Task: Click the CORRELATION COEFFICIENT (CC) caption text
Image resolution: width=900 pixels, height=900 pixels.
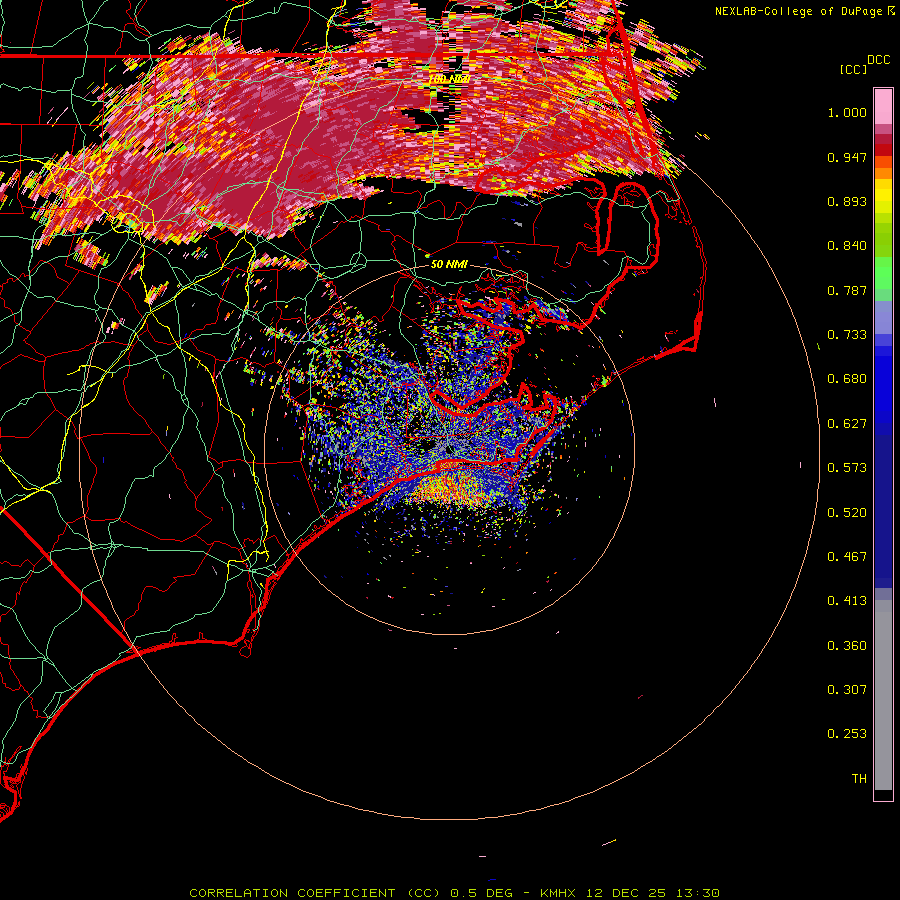Action: pyautogui.click(x=315, y=893)
